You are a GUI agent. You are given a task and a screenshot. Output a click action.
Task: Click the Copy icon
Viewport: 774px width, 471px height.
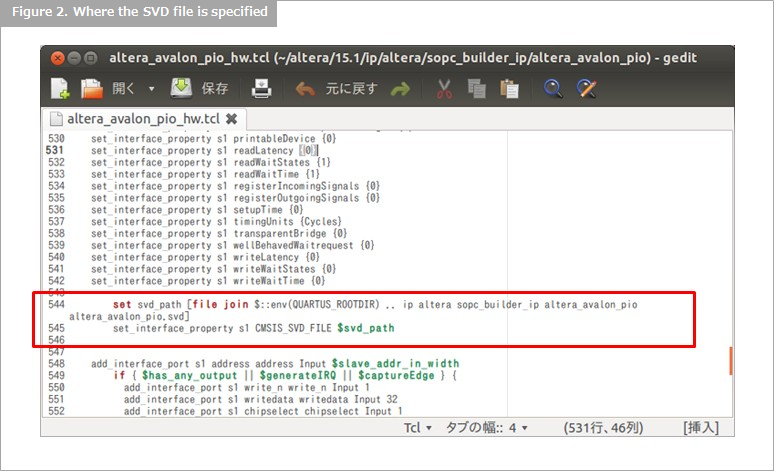(476, 89)
